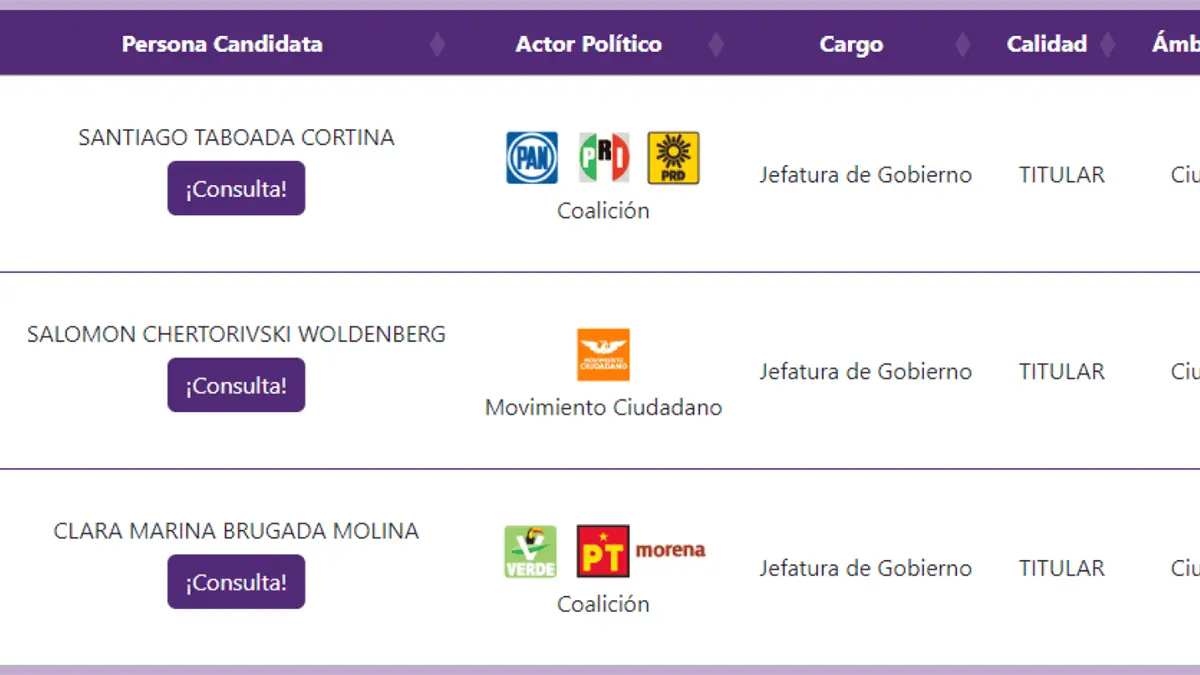This screenshot has height=675, width=1200.
Task: Click the Actor Político column header
Action: click(588, 44)
